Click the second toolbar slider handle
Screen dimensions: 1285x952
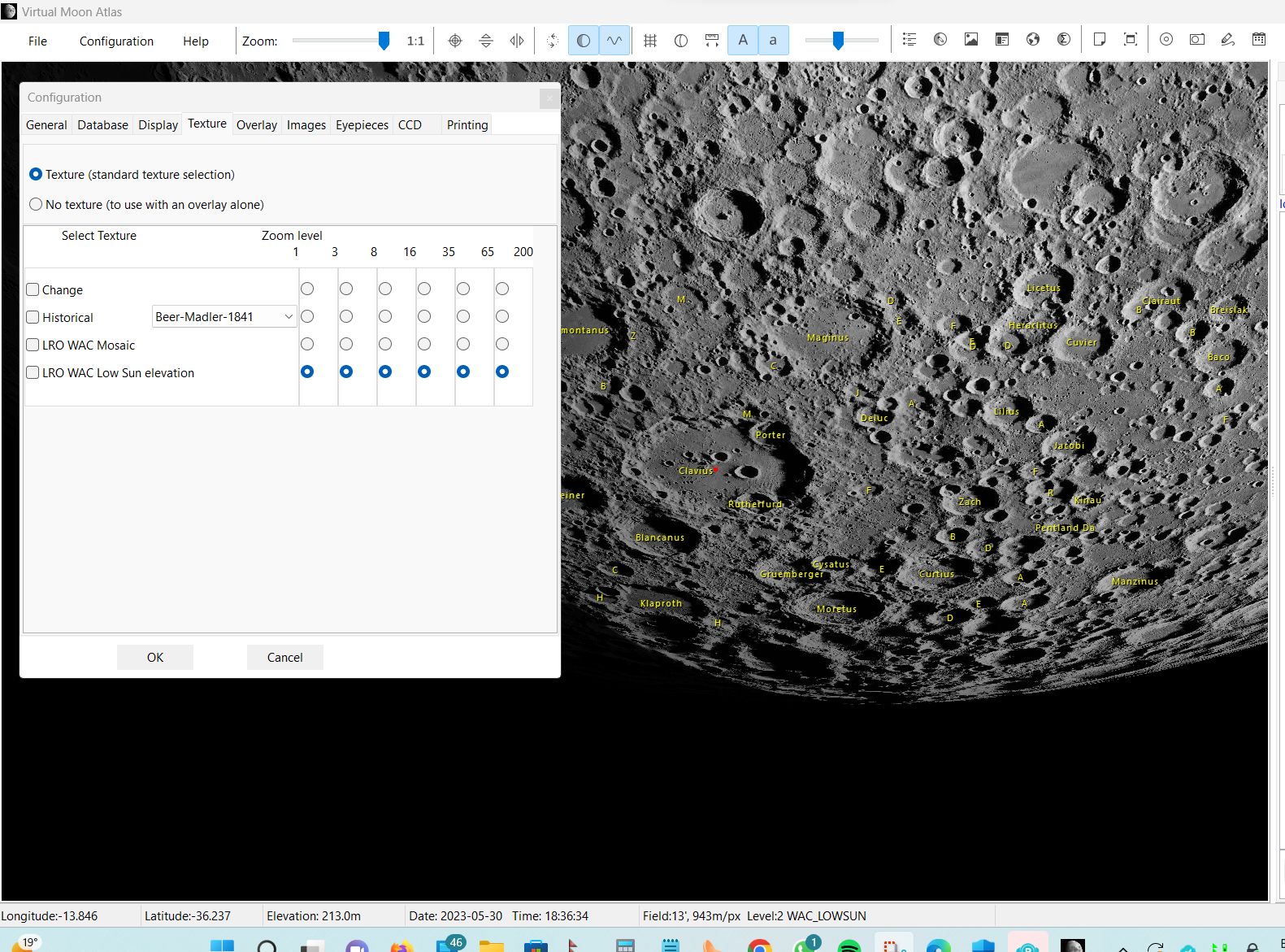838,41
